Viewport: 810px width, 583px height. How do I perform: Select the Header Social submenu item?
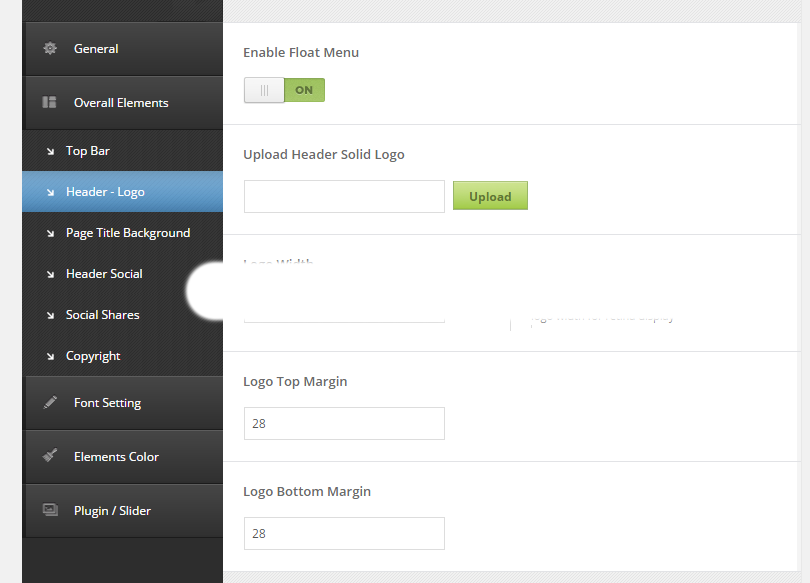click(104, 274)
